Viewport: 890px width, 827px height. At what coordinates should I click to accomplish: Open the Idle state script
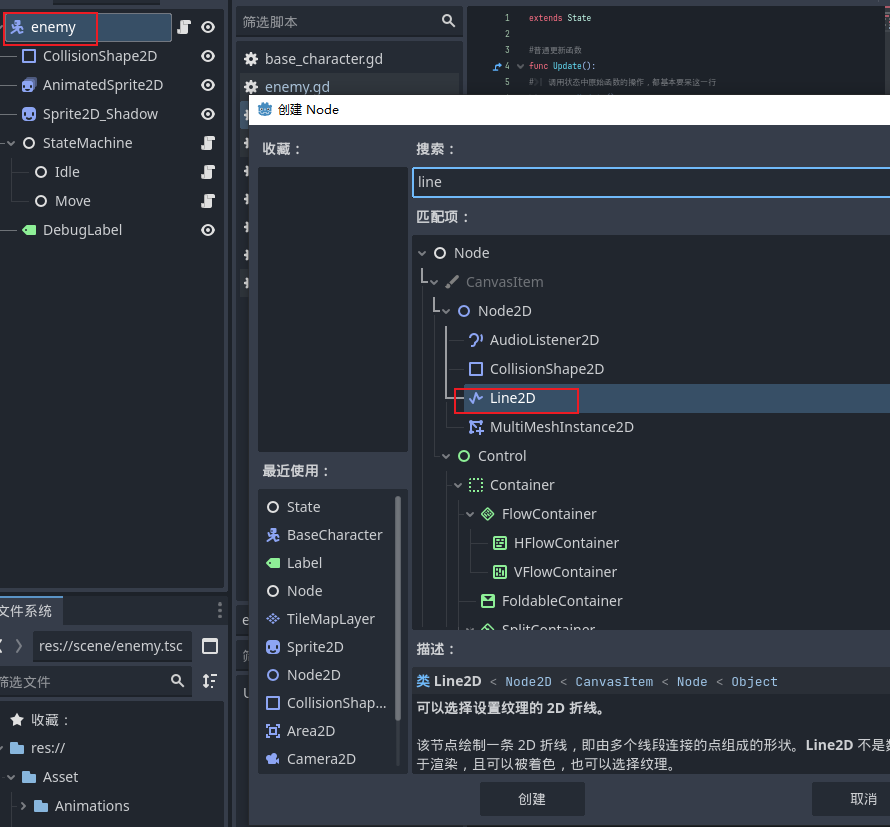pyautogui.click(x=208, y=172)
